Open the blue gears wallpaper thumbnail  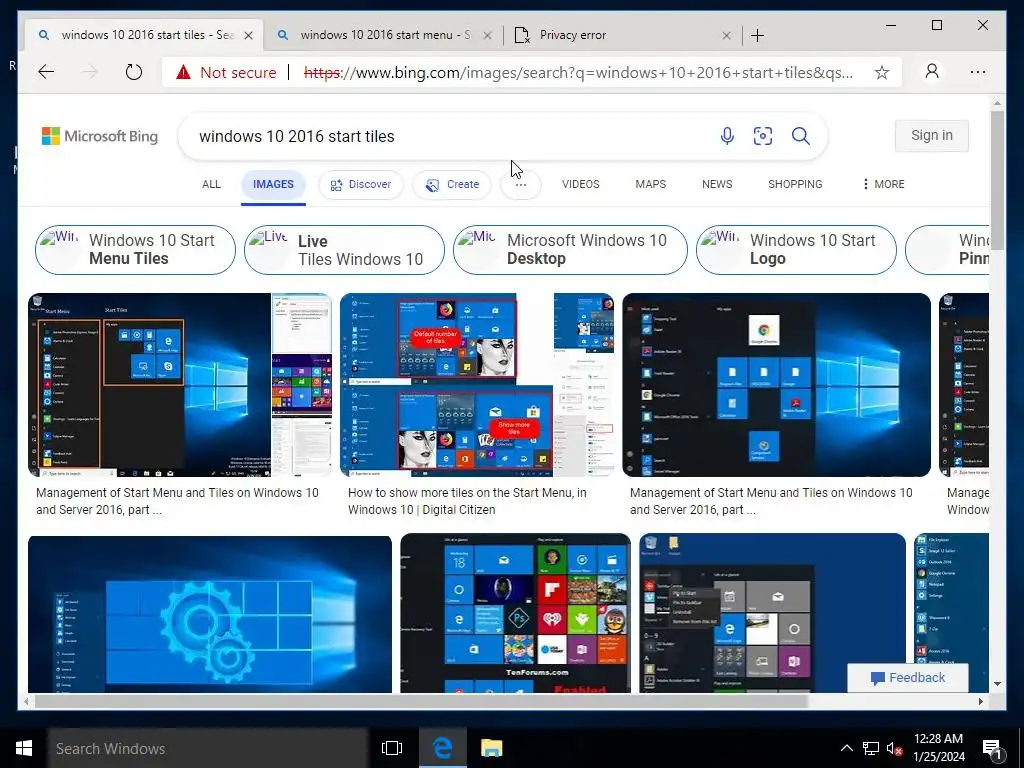(210, 614)
